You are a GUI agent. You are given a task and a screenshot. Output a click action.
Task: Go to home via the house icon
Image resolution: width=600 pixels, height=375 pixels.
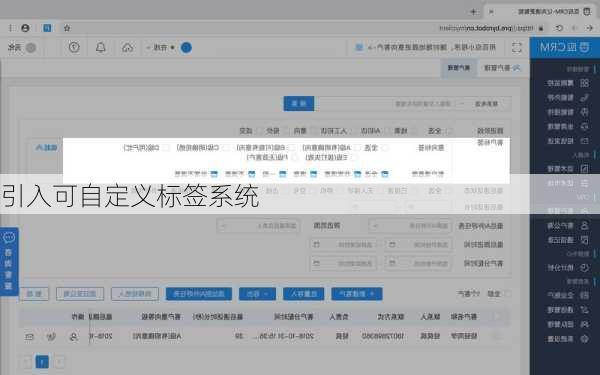tap(127, 47)
